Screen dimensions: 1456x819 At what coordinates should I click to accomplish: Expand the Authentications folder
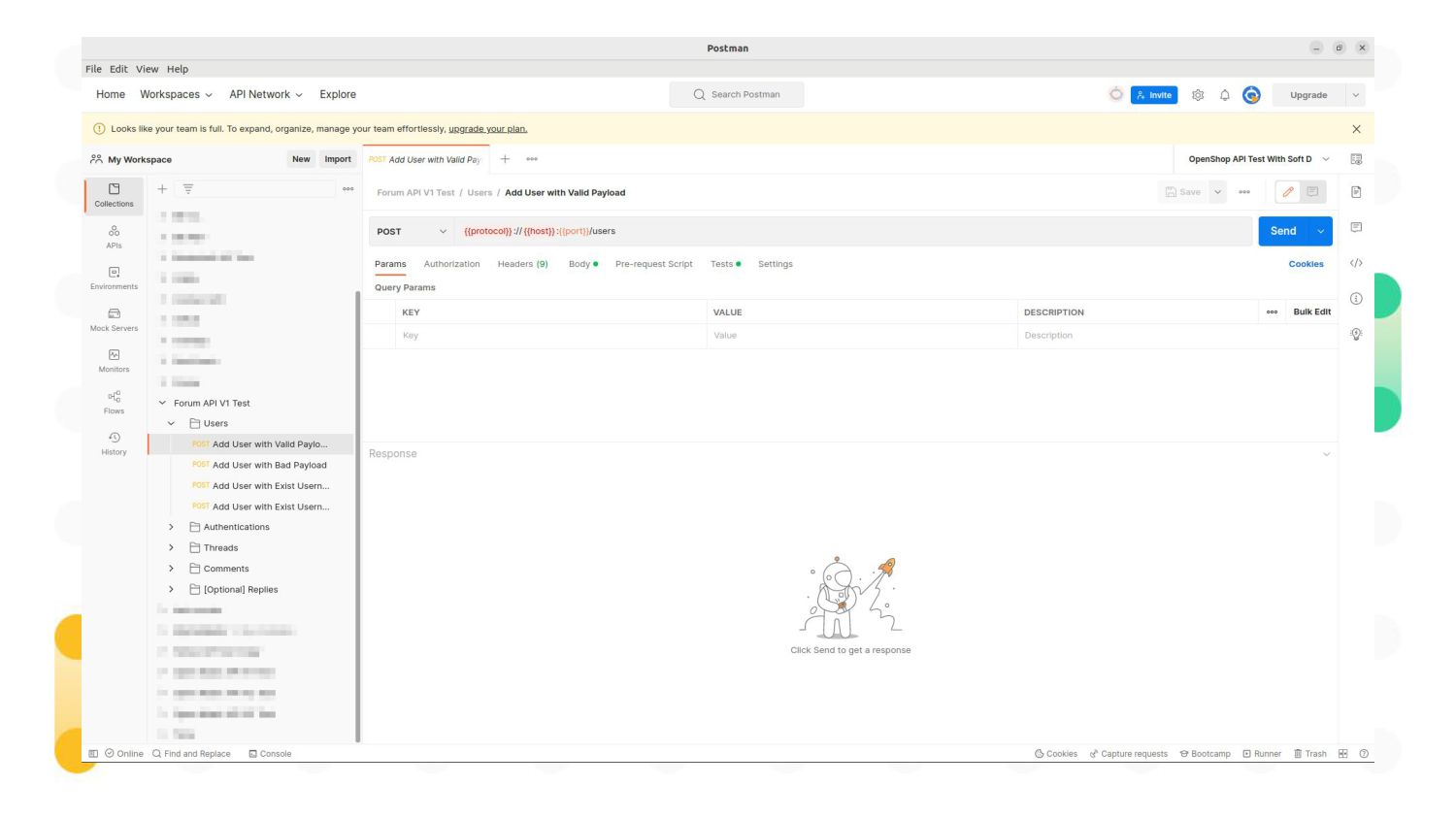171,527
